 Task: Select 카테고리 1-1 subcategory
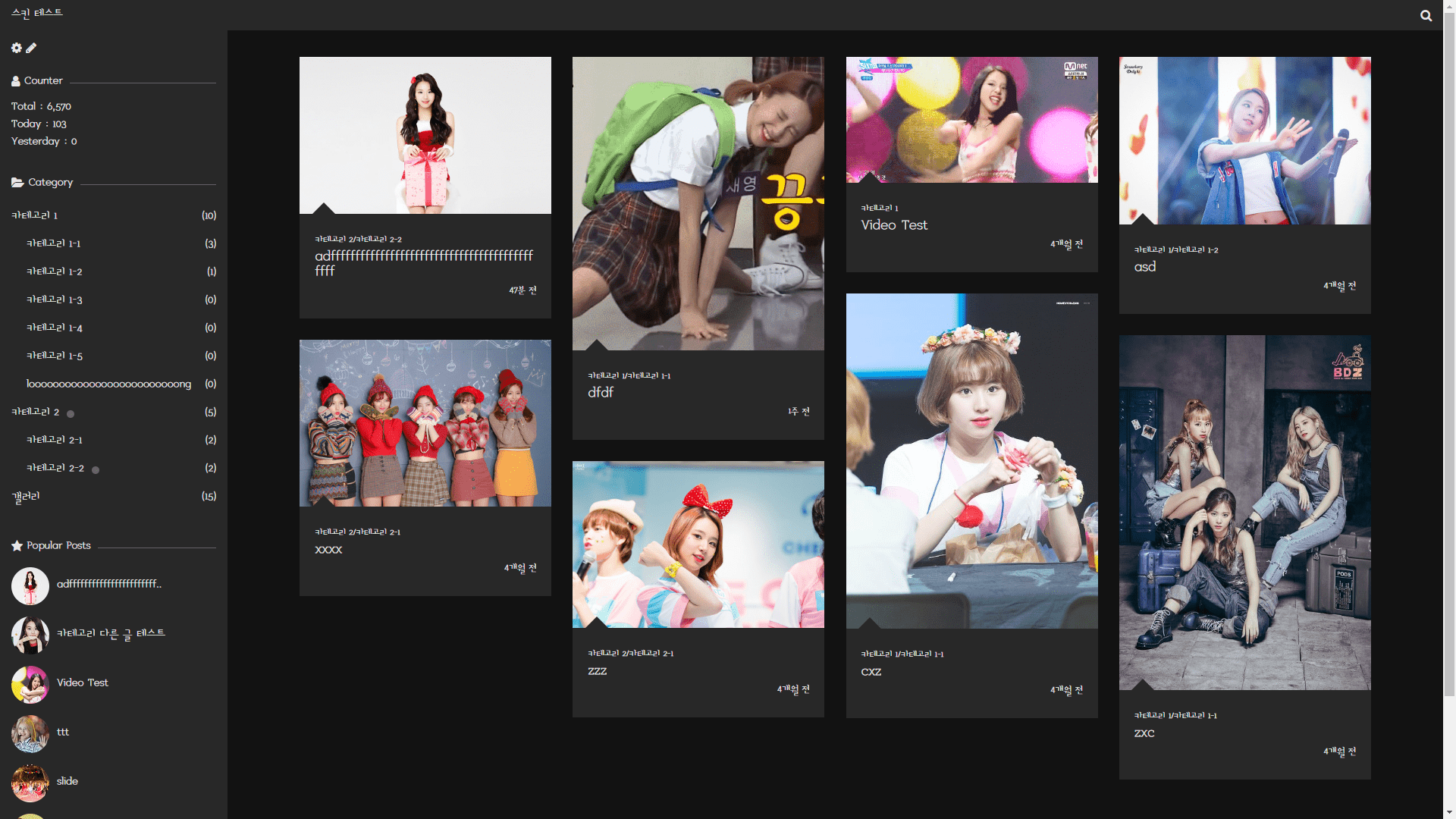point(53,243)
